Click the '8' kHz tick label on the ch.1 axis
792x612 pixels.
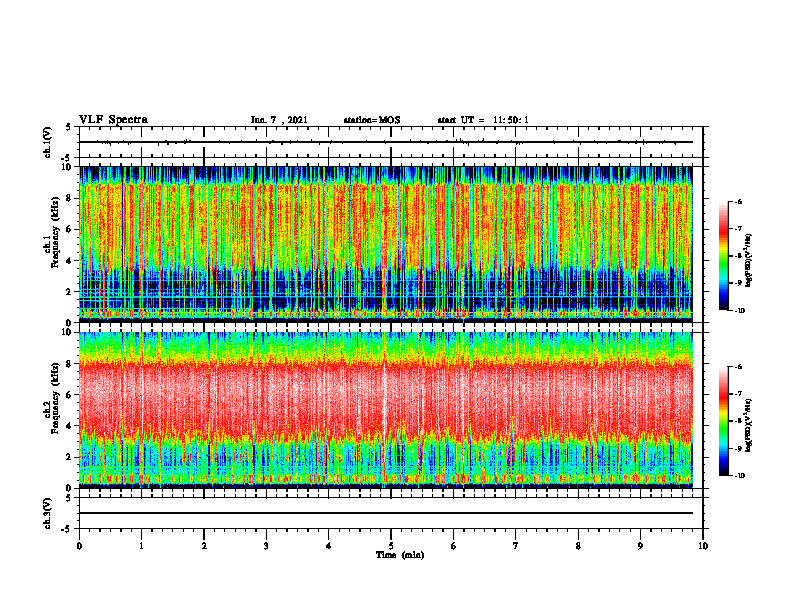70,198
